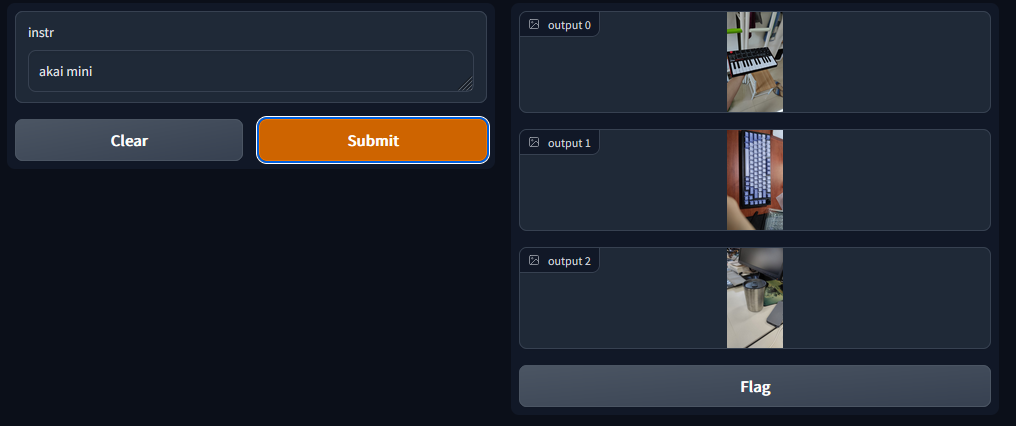Select the output 1 label tag

(560, 143)
